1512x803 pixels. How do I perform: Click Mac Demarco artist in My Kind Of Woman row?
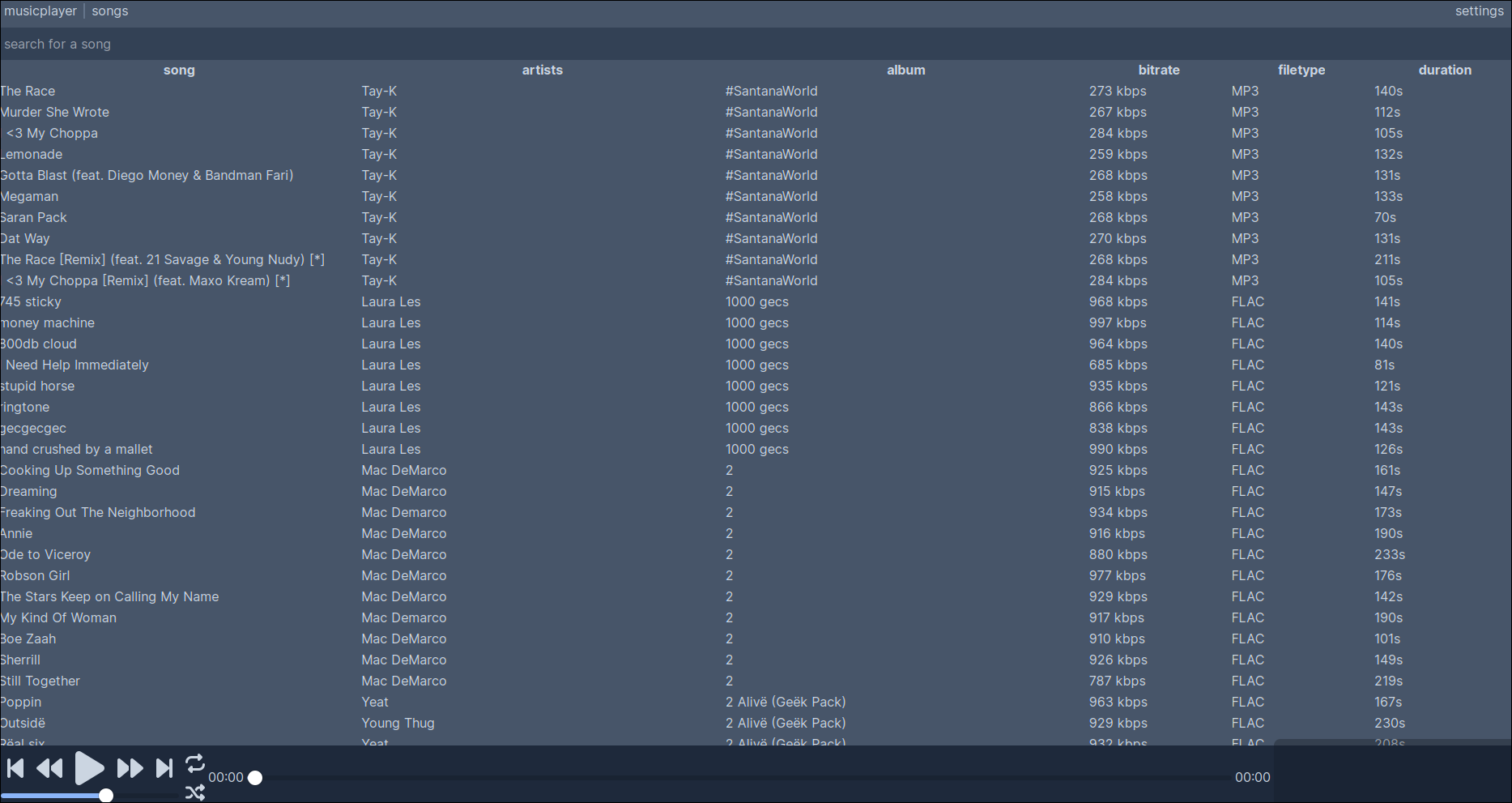click(404, 618)
